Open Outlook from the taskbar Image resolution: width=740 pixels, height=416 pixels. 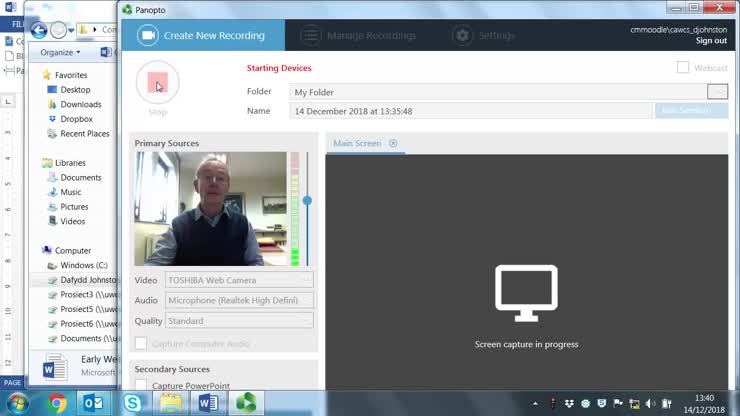click(95, 402)
